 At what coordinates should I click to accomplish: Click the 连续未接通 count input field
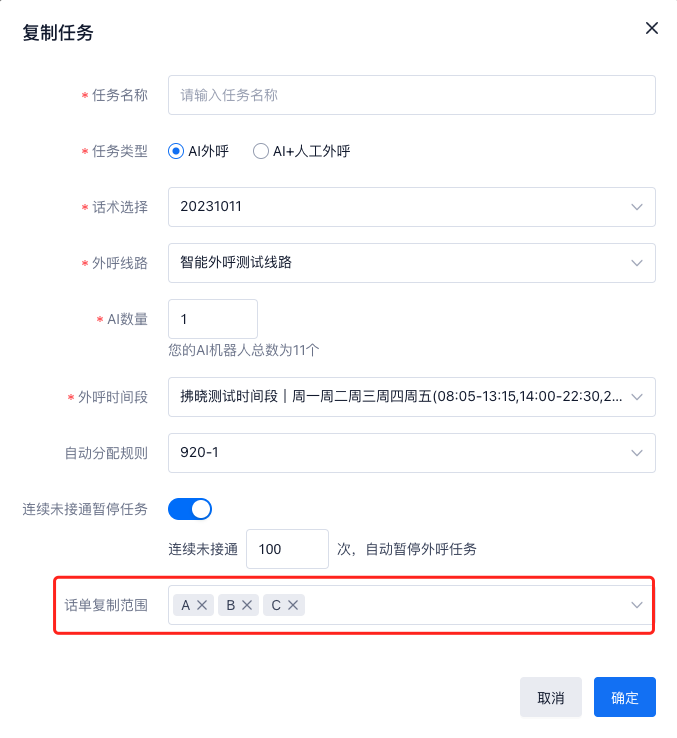pyautogui.click(x=286, y=549)
